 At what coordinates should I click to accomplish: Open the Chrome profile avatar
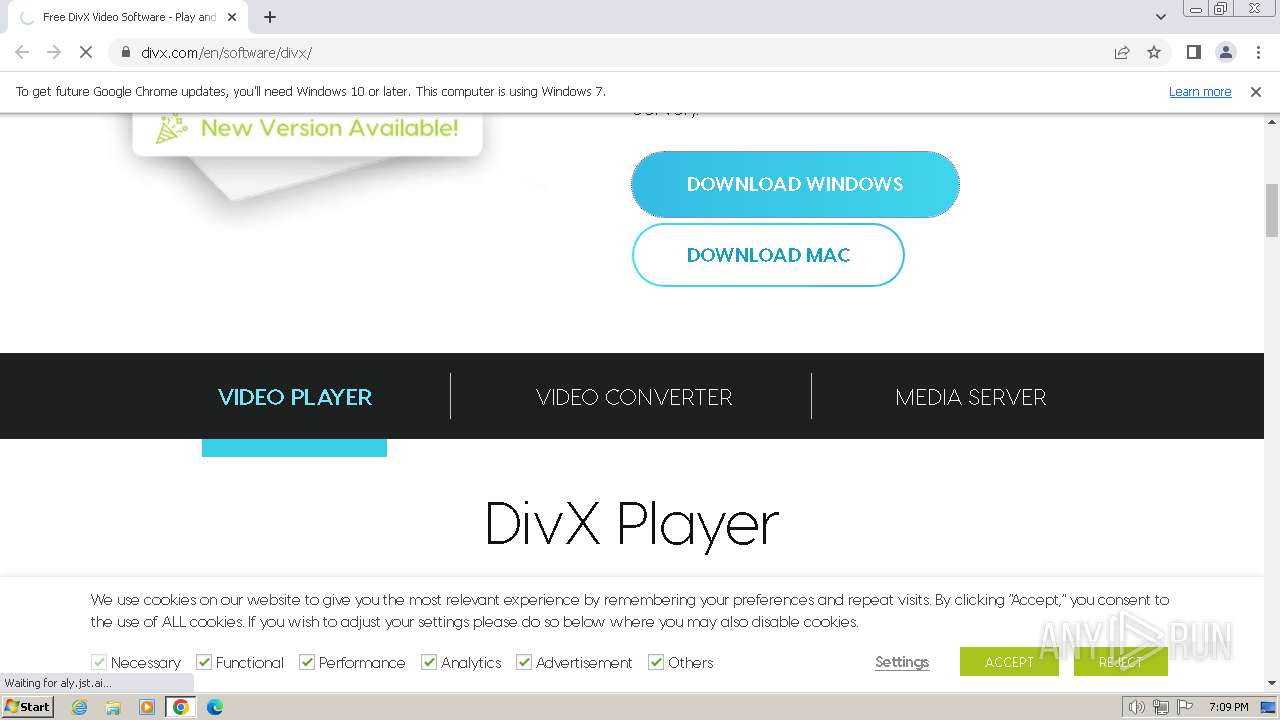tap(1225, 52)
